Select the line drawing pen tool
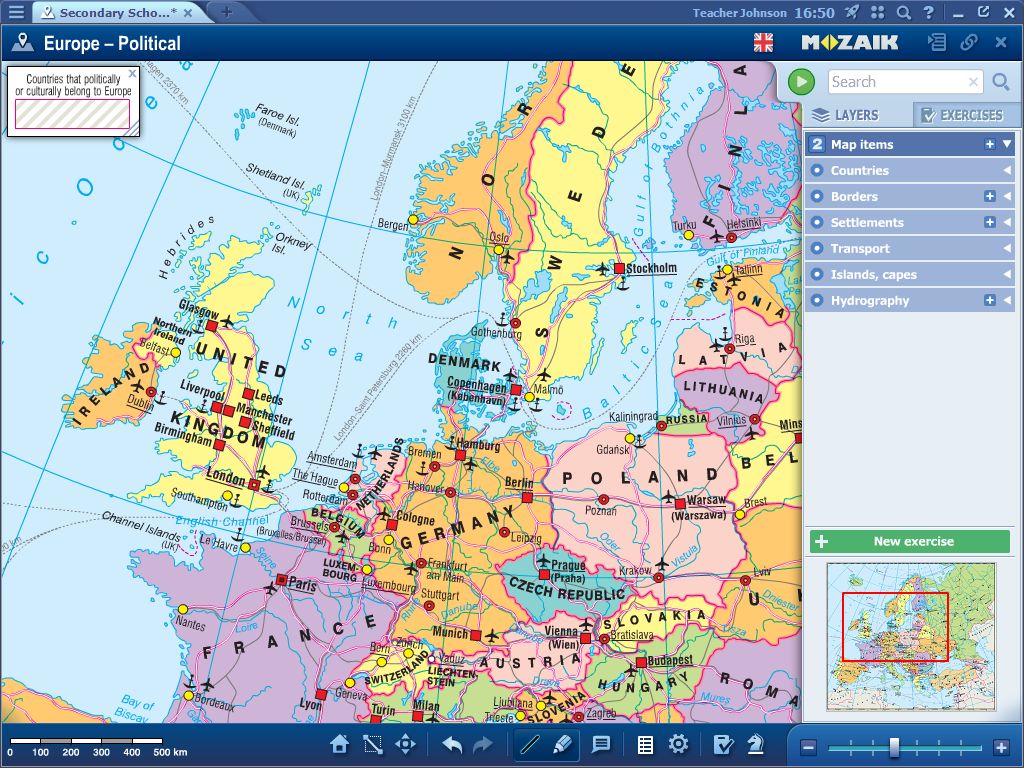Viewport: 1024px width, 768px height. tap(530, 745)
